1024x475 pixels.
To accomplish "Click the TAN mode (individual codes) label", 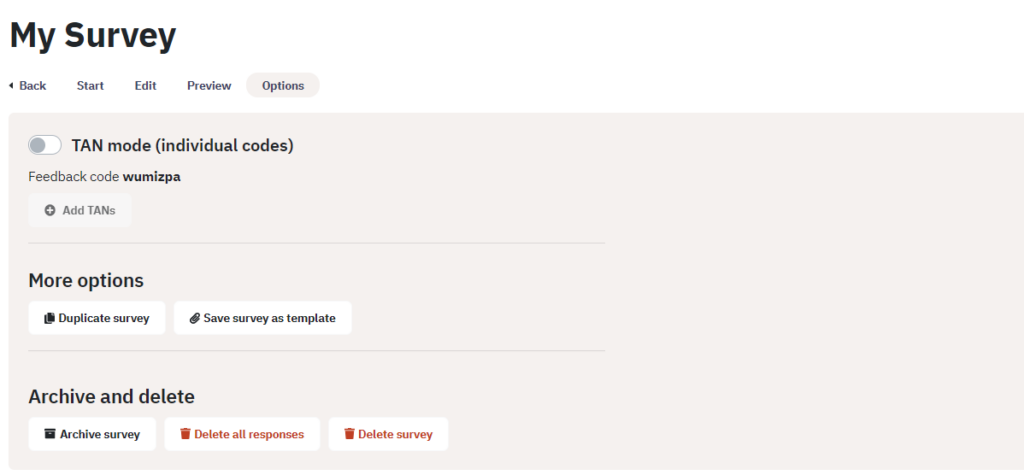I will [183, 145].
